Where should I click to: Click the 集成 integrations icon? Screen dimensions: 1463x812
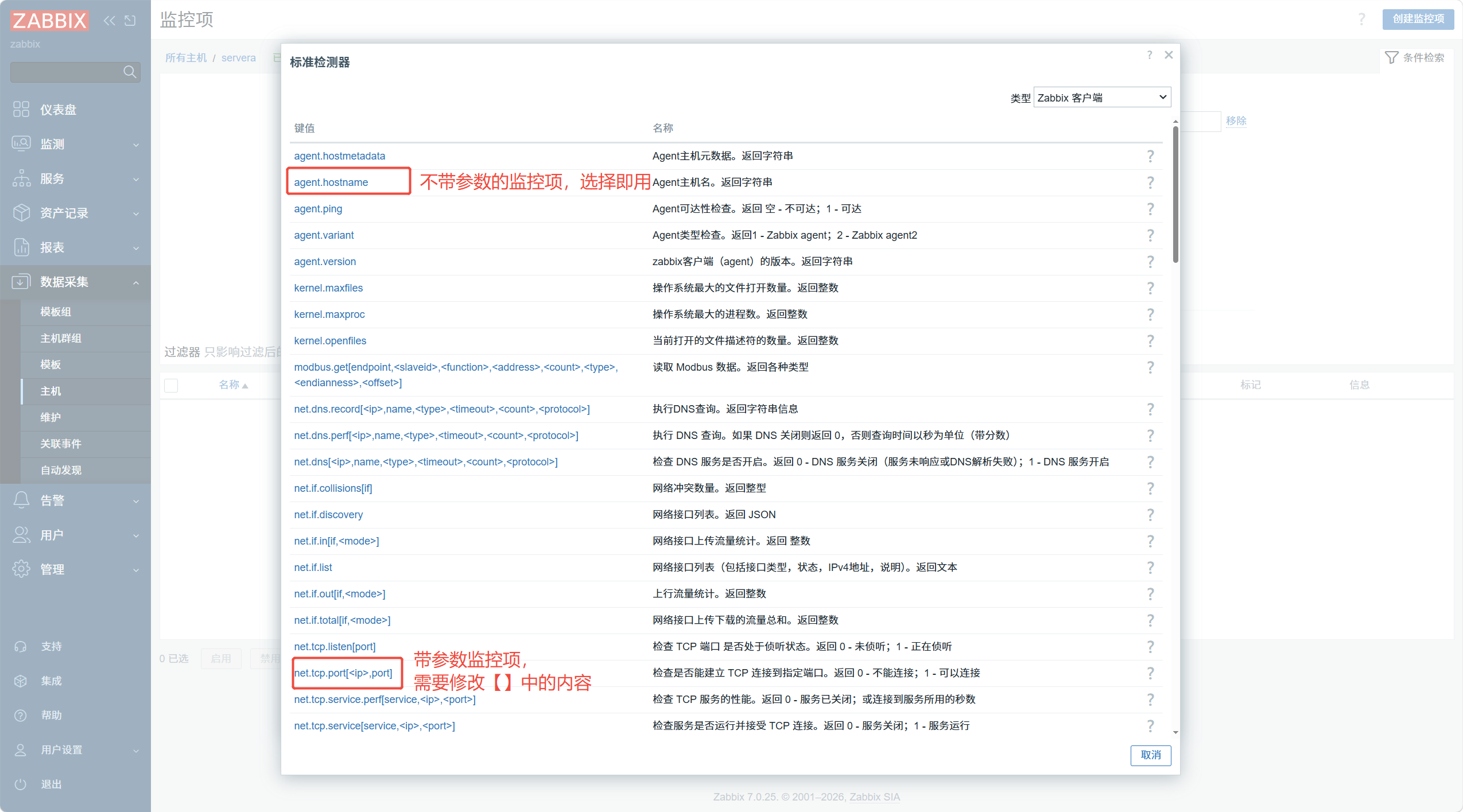(x=21, y=681)
